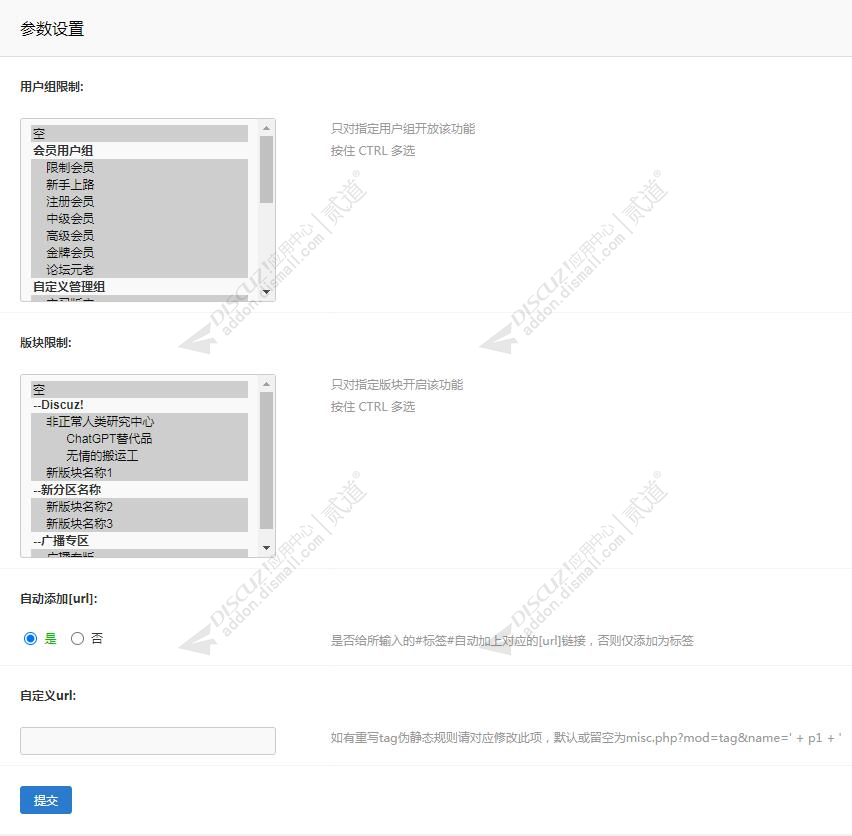Choose 无情的搬运工 subforum
Screen dimensions: 852x836
pos(140,456)
